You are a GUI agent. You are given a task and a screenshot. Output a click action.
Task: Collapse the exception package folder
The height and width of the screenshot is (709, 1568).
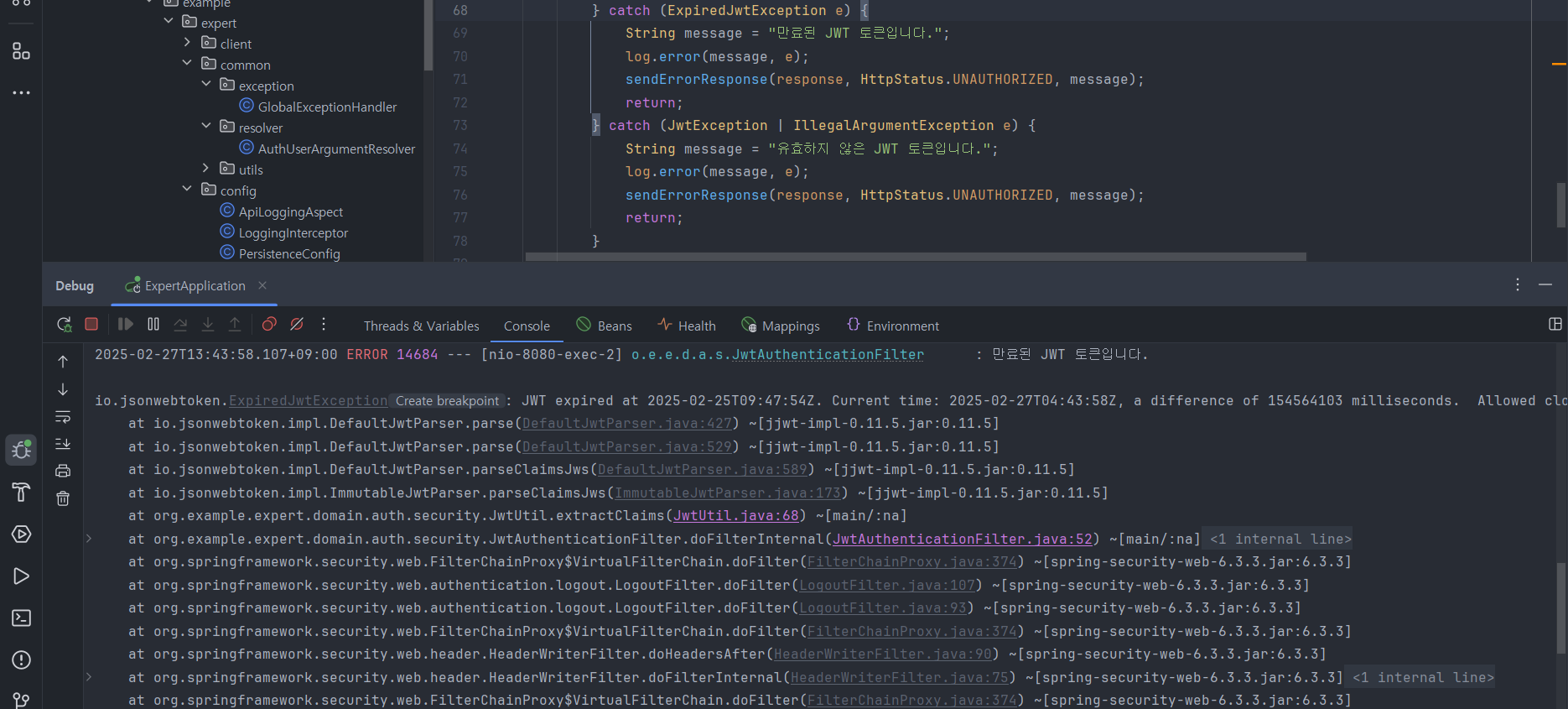[x=206, y=84]
